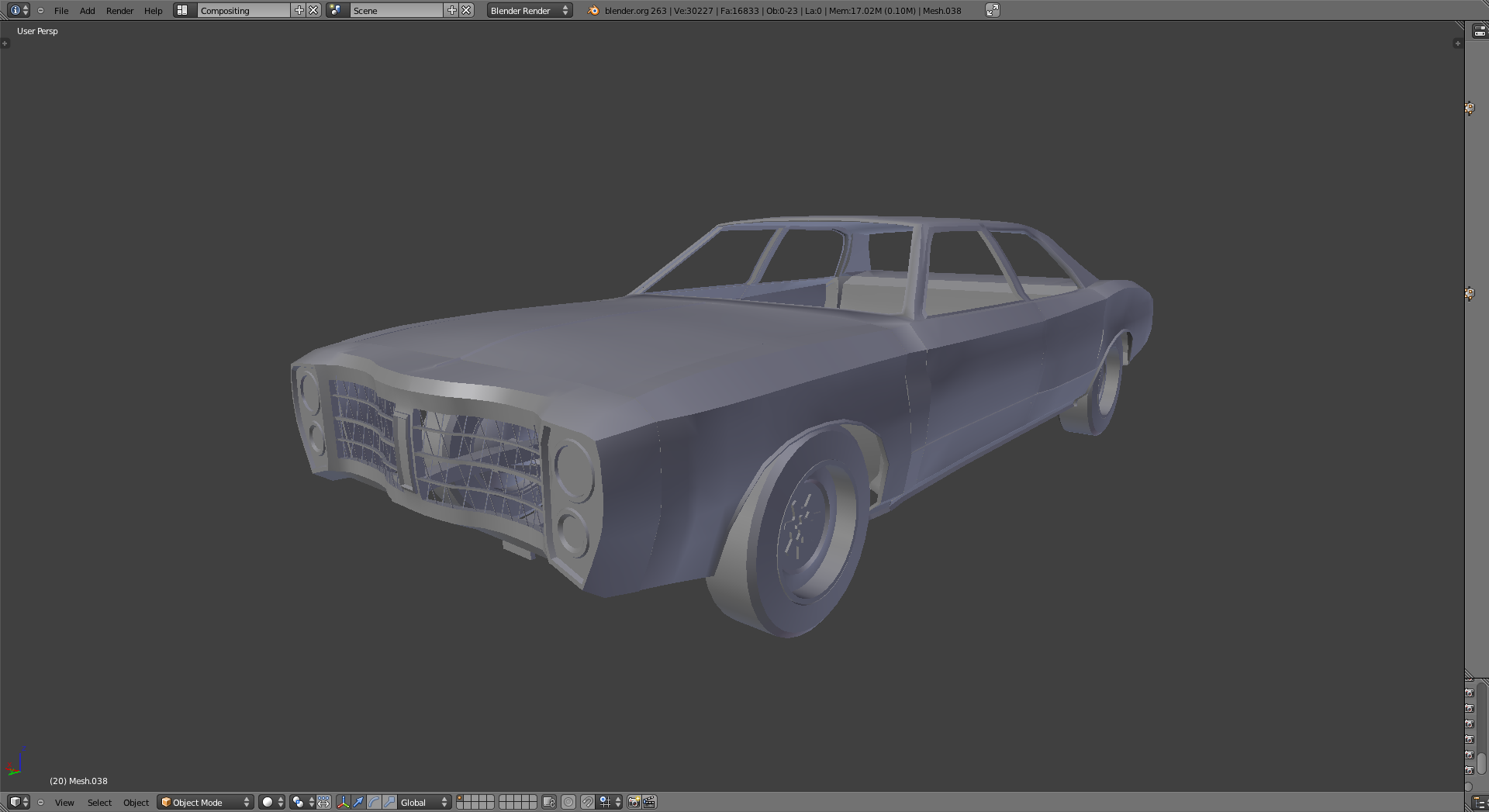Image resolution: width=1489 pixels, height=812 pixels.
Task: Open the 3D View editor type selector
Action: tap(19, 802)
